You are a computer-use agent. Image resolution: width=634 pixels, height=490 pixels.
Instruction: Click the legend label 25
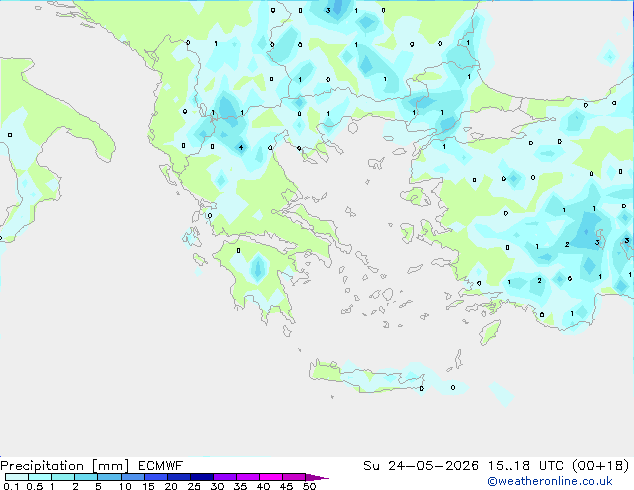pyautogui.click(x=194, y=486)
